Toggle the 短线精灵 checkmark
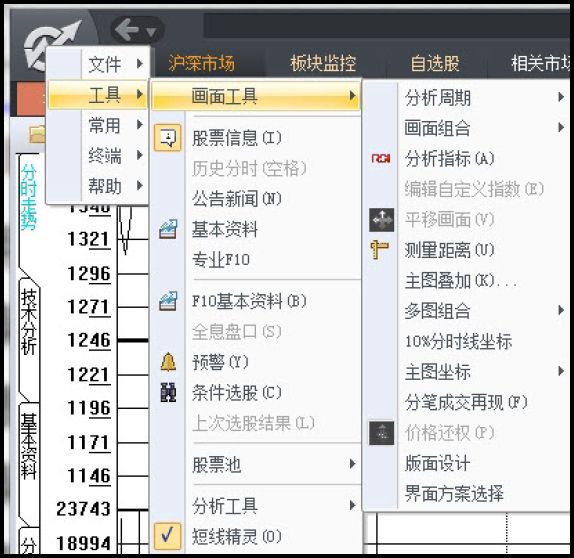 pyautogui.click(x=168, y=536)
